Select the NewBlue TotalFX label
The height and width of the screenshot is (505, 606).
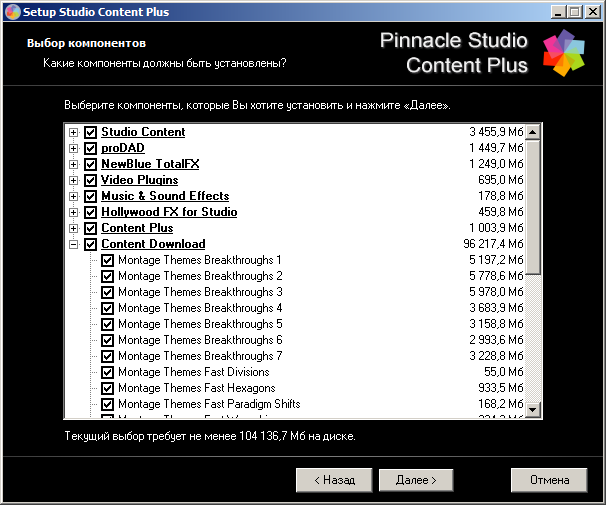pos(150,164)
